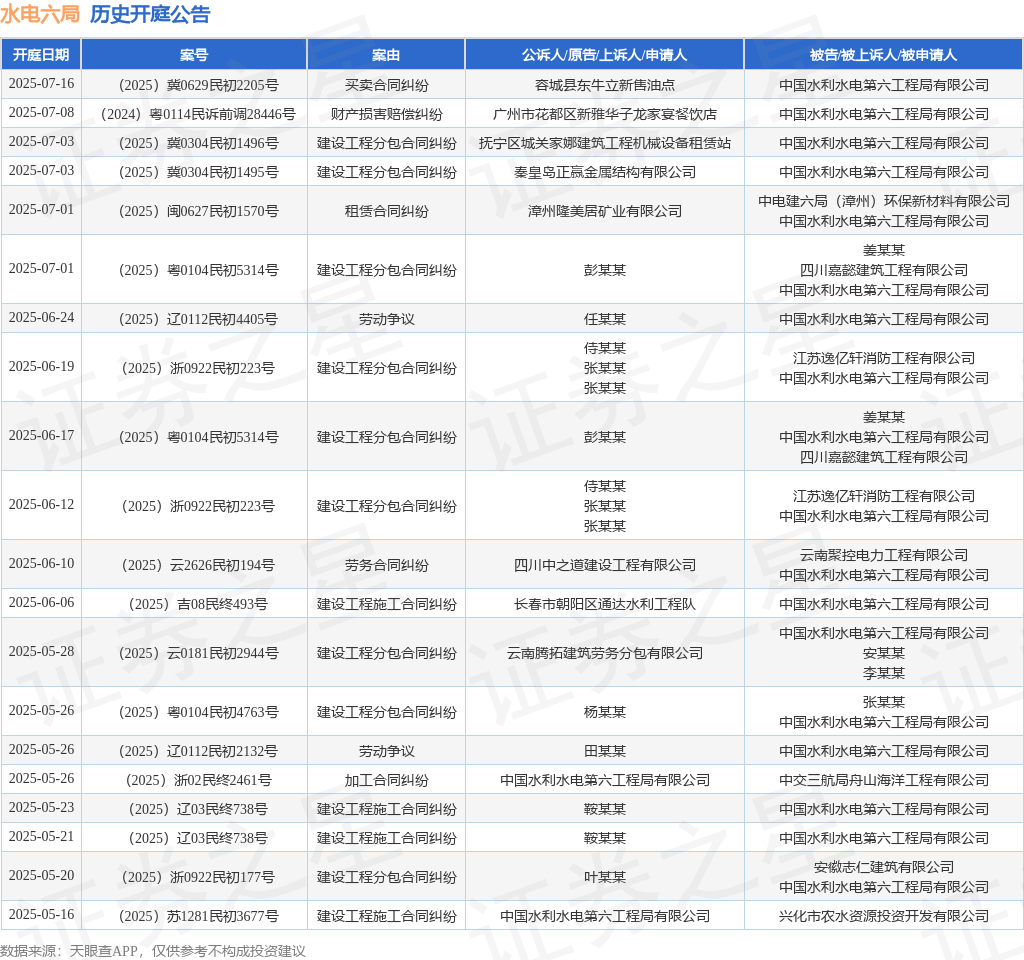
Task: Click defendant 兴化市农水资源投资开发有限公司
Action: pos(884,917)
